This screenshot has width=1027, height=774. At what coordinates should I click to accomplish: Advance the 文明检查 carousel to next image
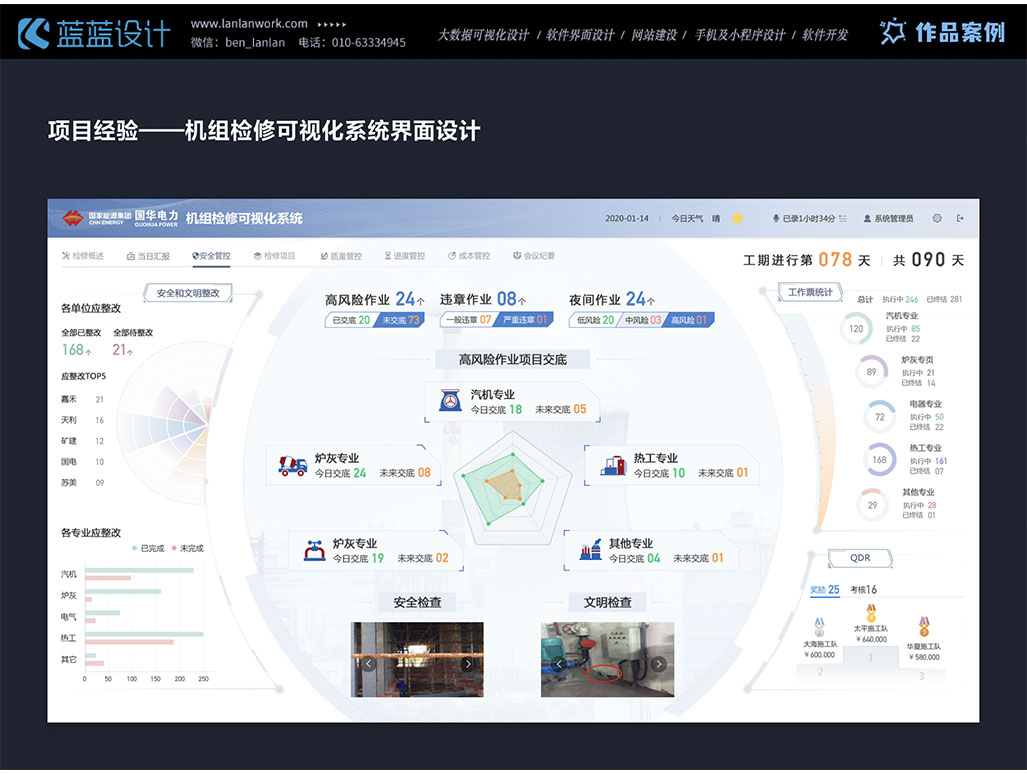(658, 663)
